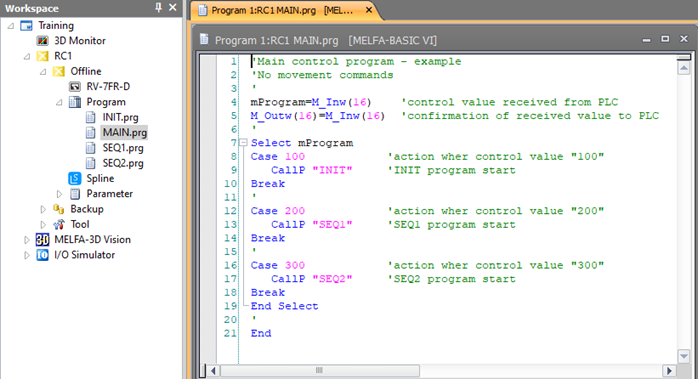Image resolution: width=698 pixels, height=379 pixels.
Task: Select the Offline tree label
Action: [85, 71]
